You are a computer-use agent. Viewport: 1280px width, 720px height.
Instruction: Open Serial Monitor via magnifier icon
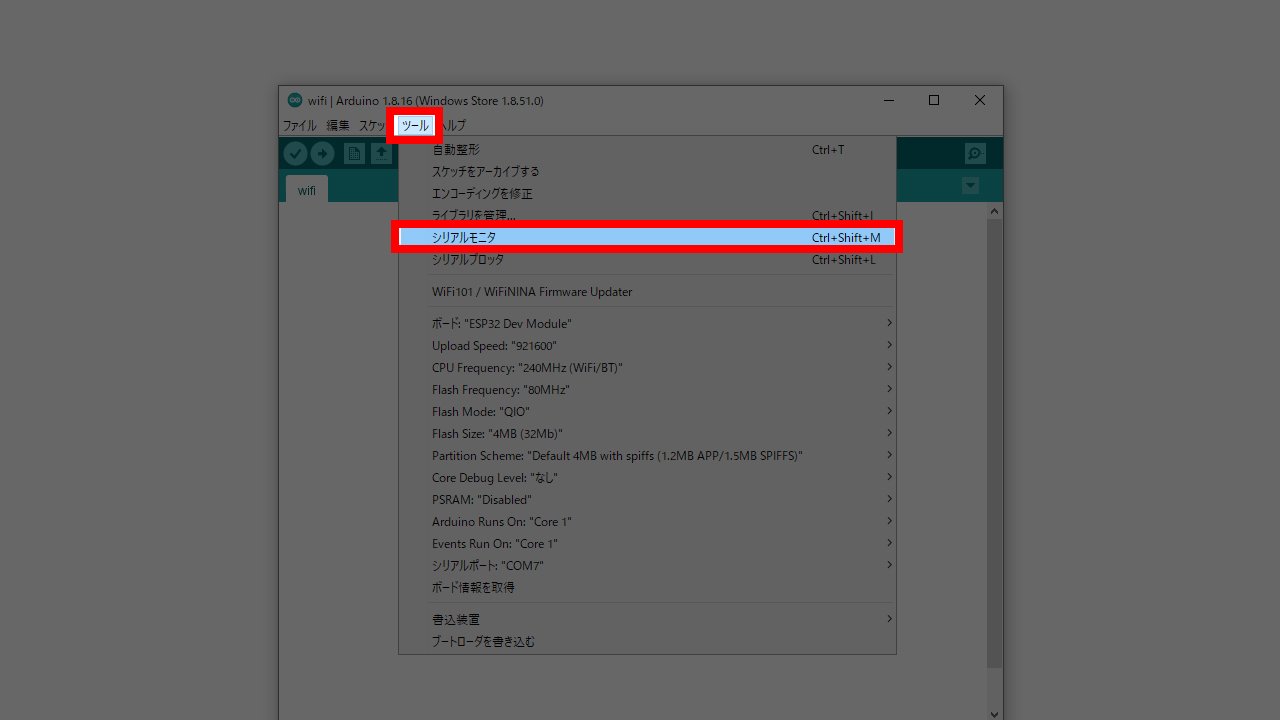[975, 153]
